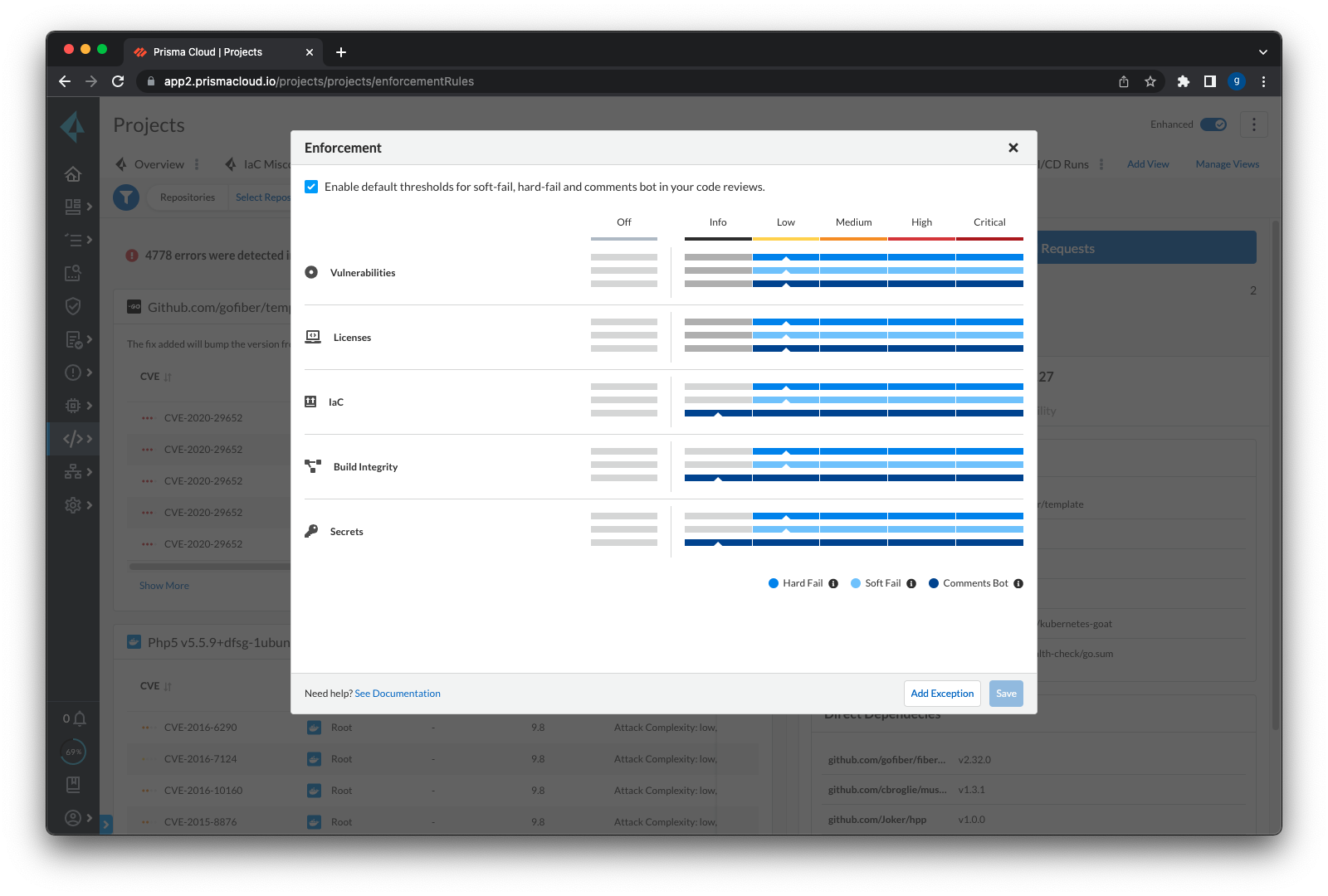This screenshot has width=1328, height=896.
Task: Uncheck Enable default thresholds checkbox
Action: pyautogui.click(x=311, y=187)
